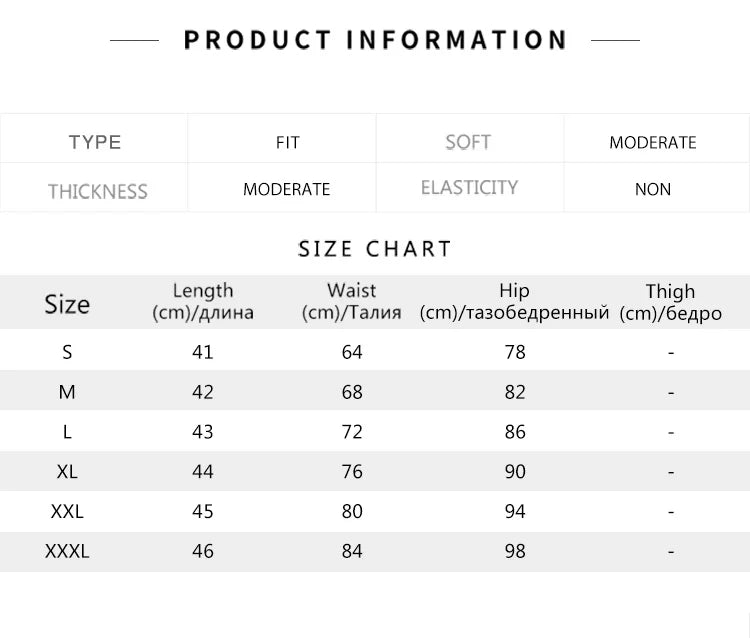Click length value 41 for size S

(203, 352)
